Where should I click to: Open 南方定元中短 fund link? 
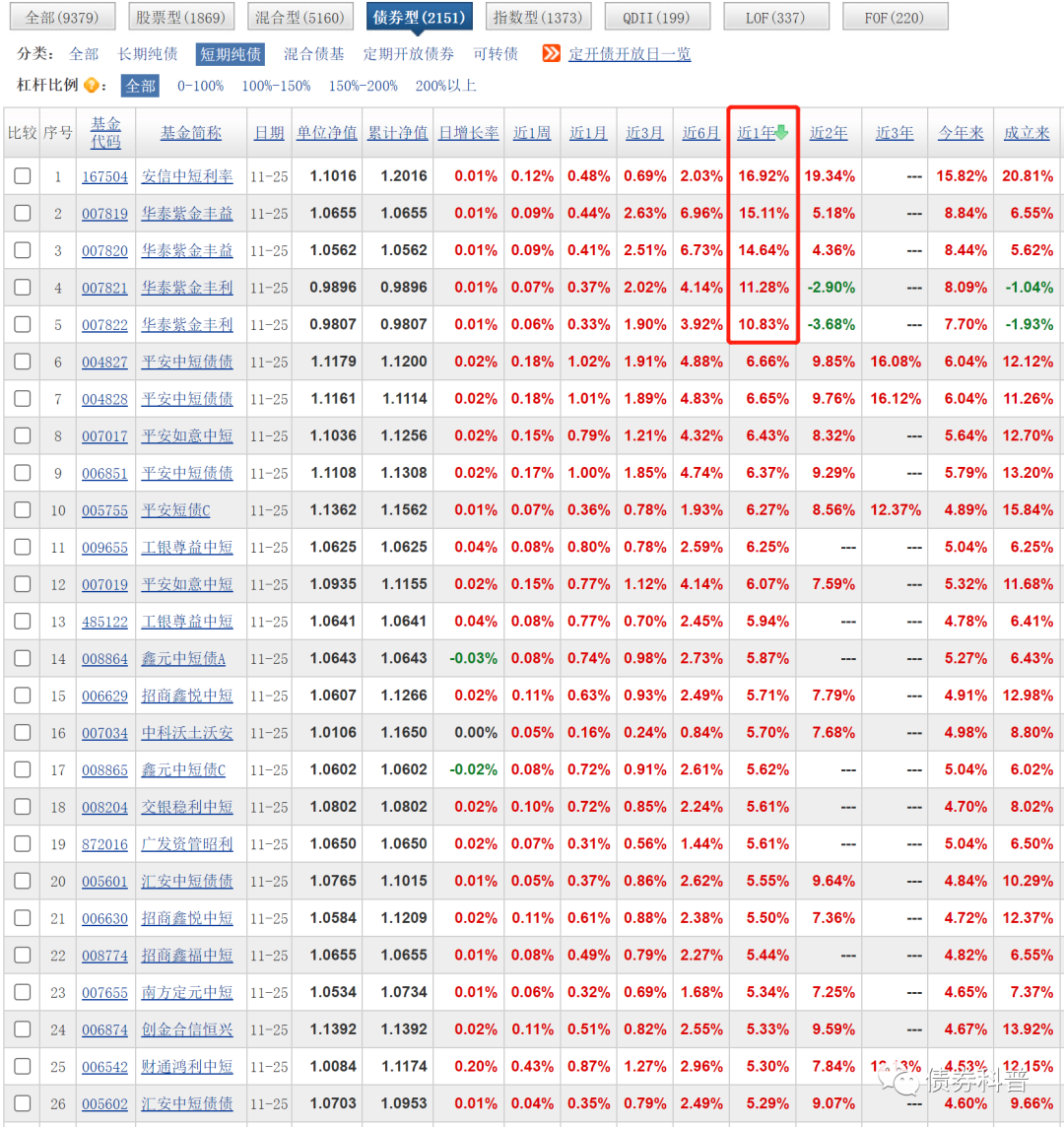(187, 992)
